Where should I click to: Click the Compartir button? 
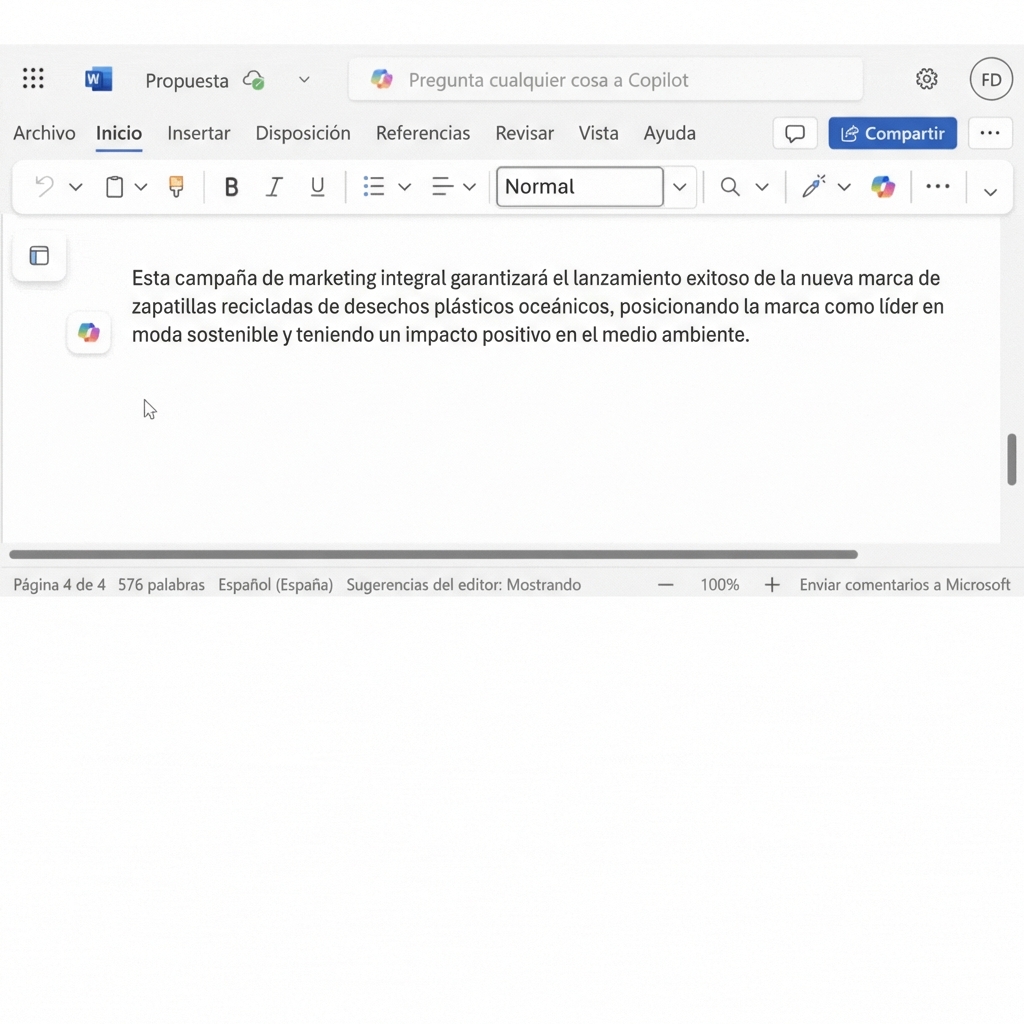892,133
